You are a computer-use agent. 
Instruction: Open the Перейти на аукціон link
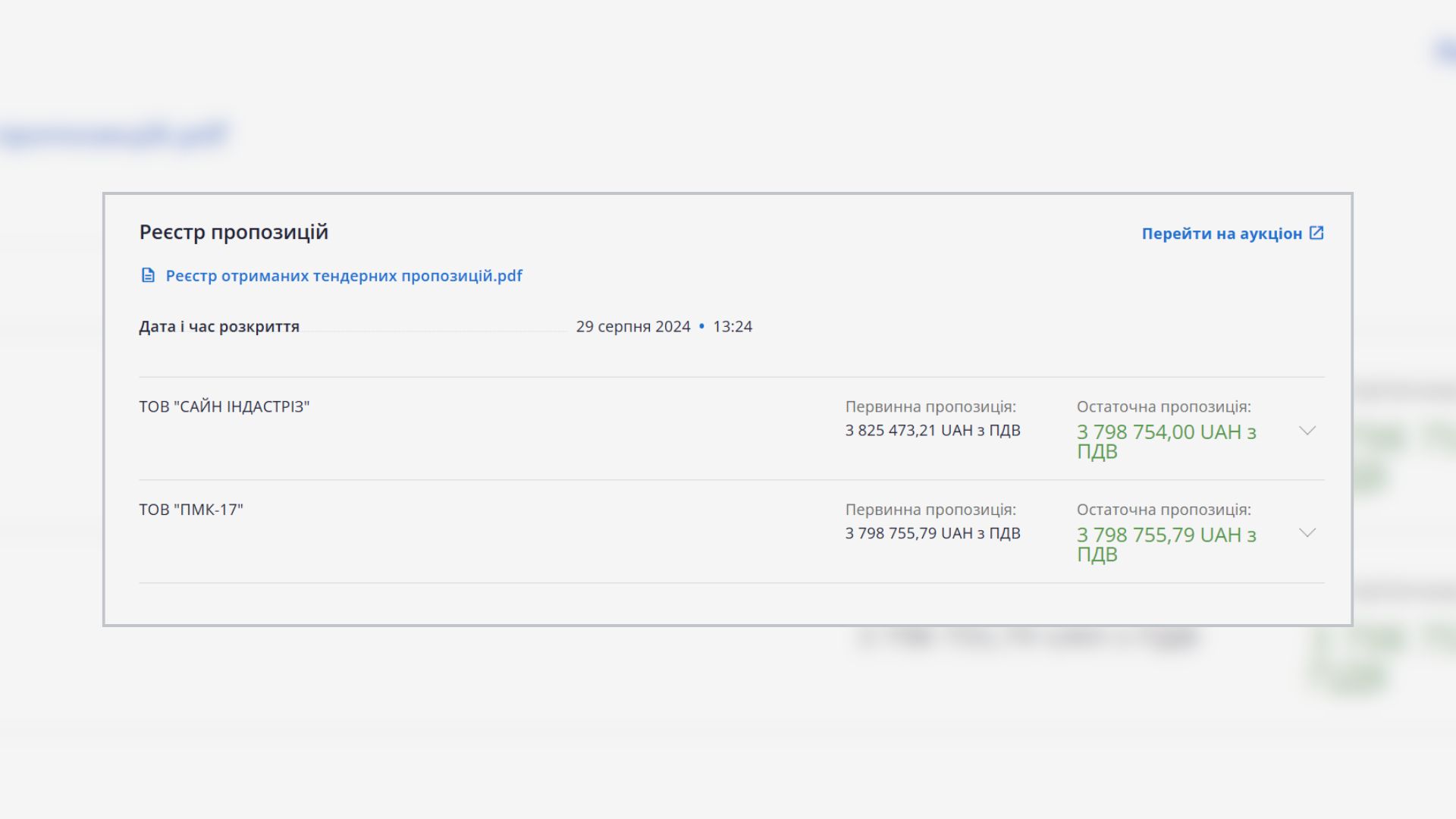[1221, 234]
